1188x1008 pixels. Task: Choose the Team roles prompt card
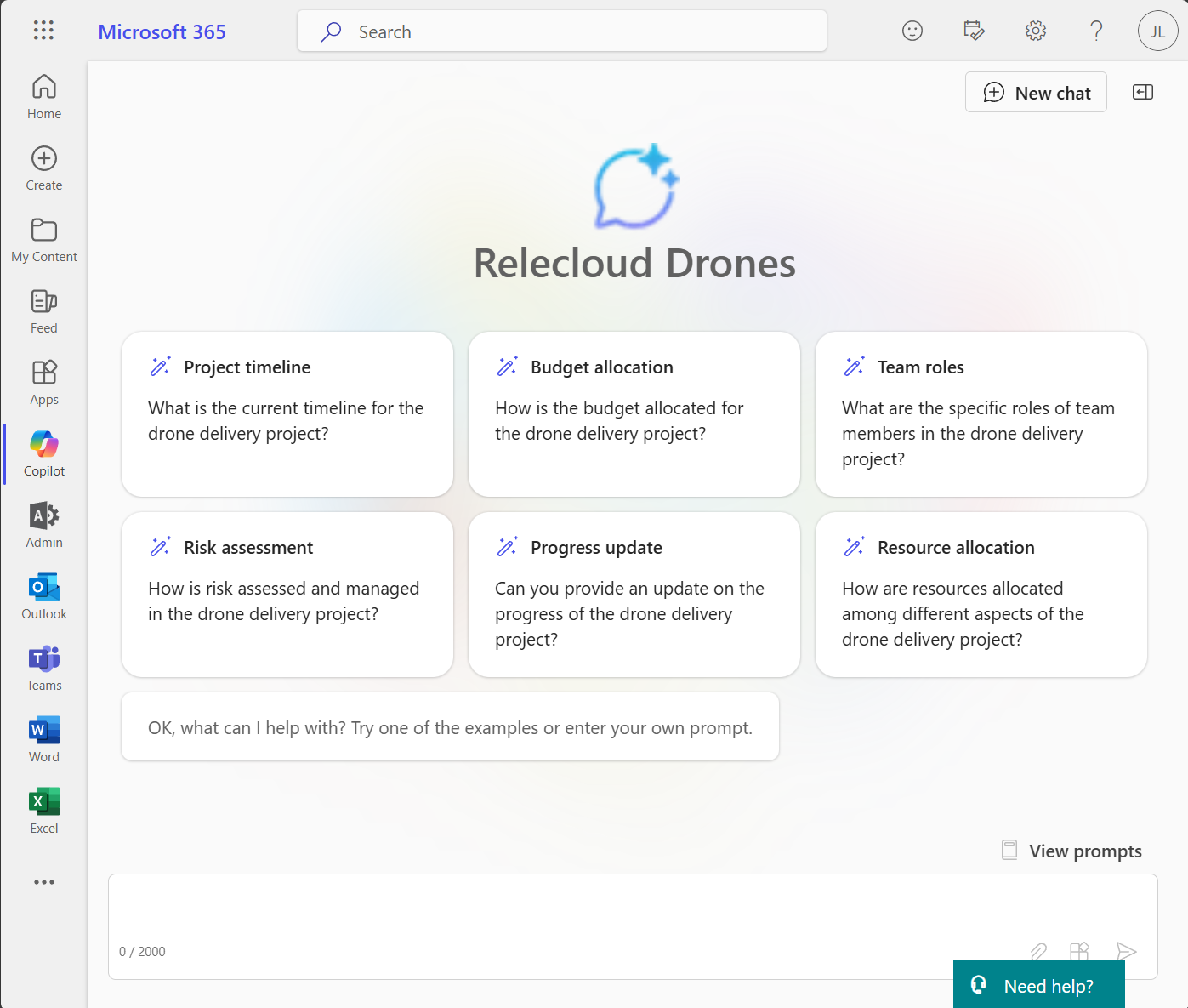981,414
